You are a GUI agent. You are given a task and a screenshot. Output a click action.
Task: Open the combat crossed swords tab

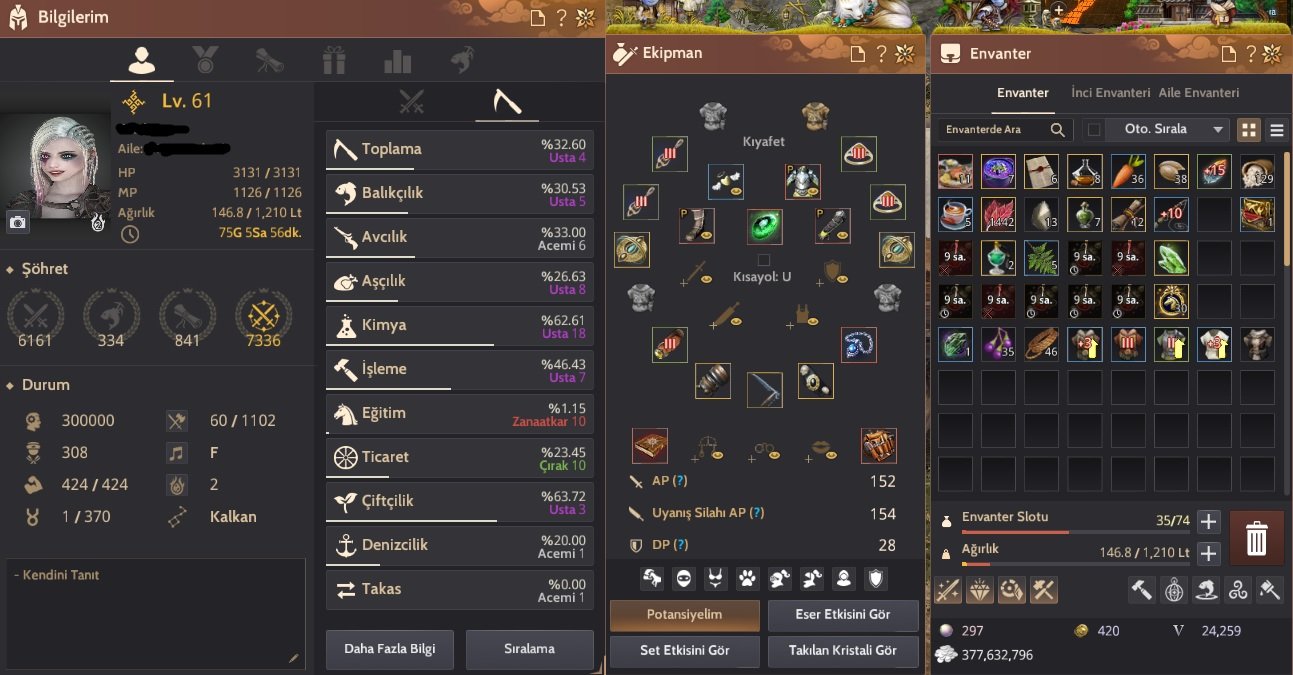(412, 102)
